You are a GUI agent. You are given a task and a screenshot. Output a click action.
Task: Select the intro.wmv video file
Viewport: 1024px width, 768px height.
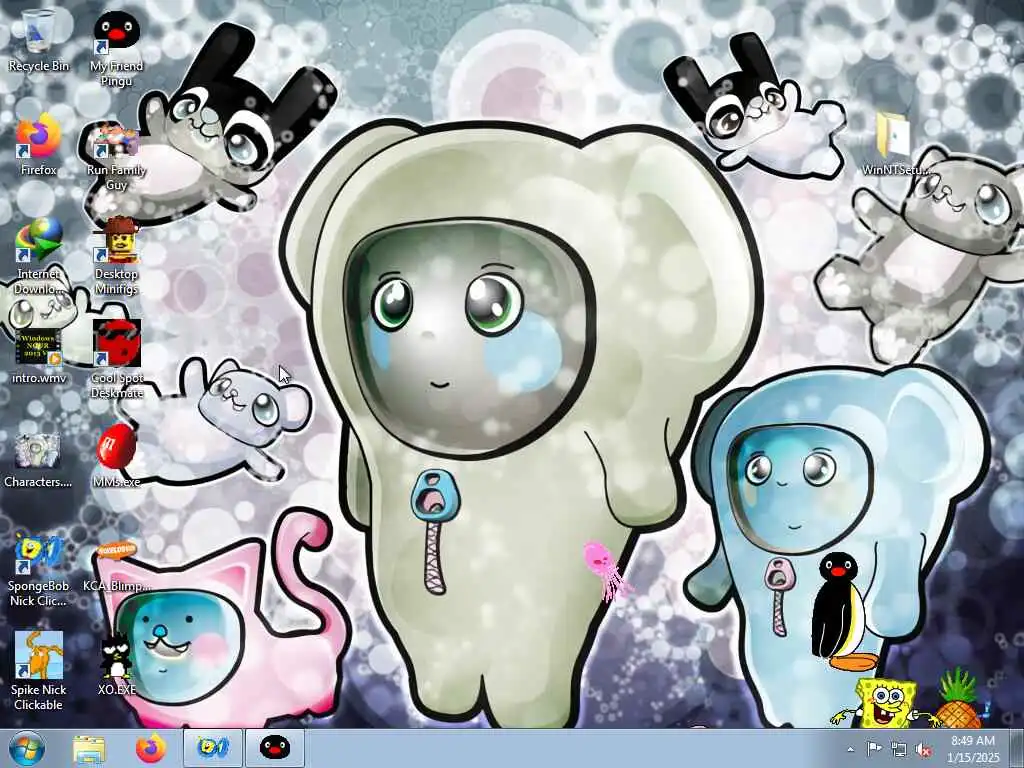39,356
